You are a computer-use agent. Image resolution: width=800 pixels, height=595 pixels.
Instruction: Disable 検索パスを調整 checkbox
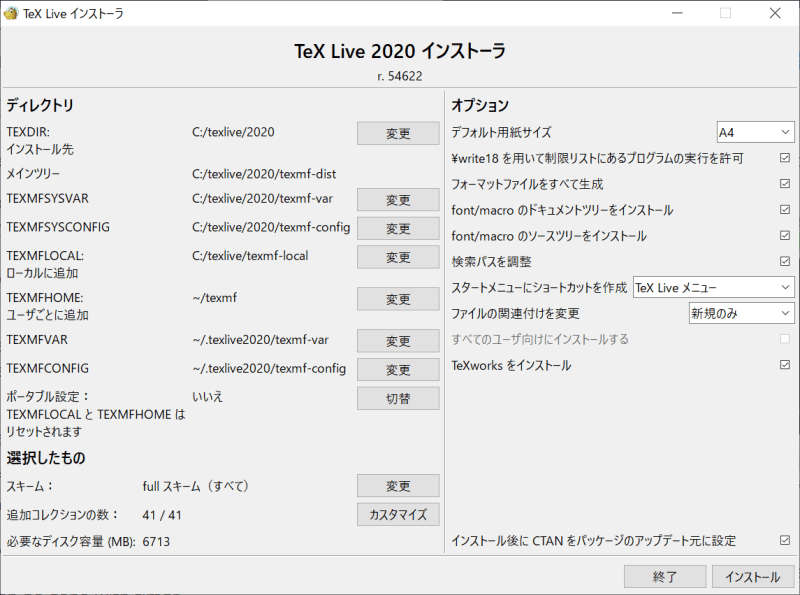pos(785,261)
